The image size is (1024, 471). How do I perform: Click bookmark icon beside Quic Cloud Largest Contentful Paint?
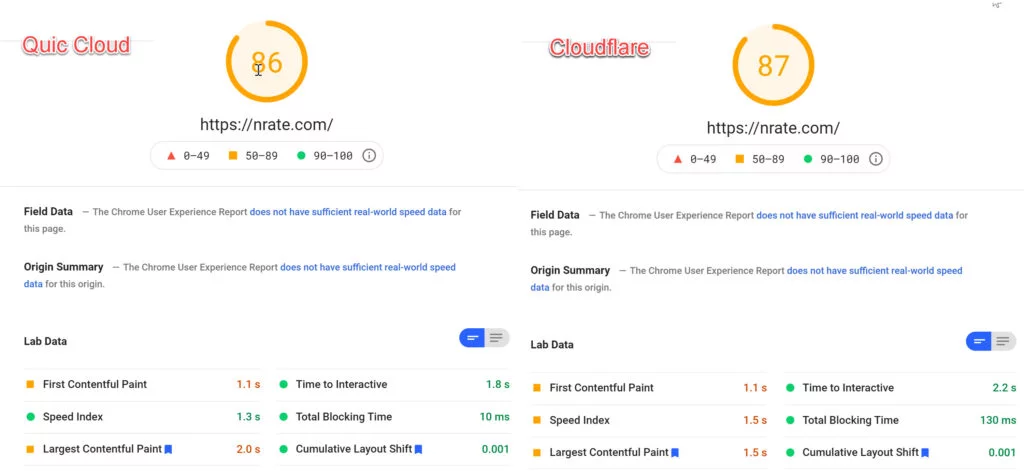point(168,449)
